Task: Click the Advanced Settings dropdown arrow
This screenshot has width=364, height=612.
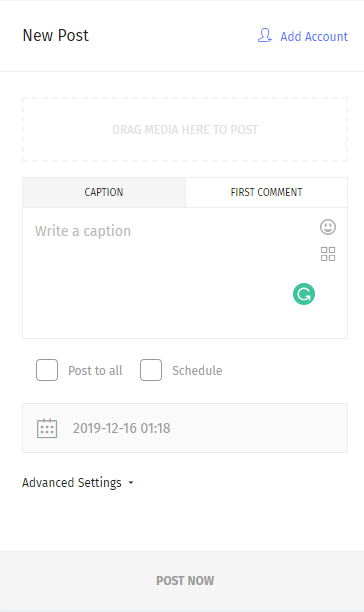Action: pyautogui.click(x=131, y=483)
